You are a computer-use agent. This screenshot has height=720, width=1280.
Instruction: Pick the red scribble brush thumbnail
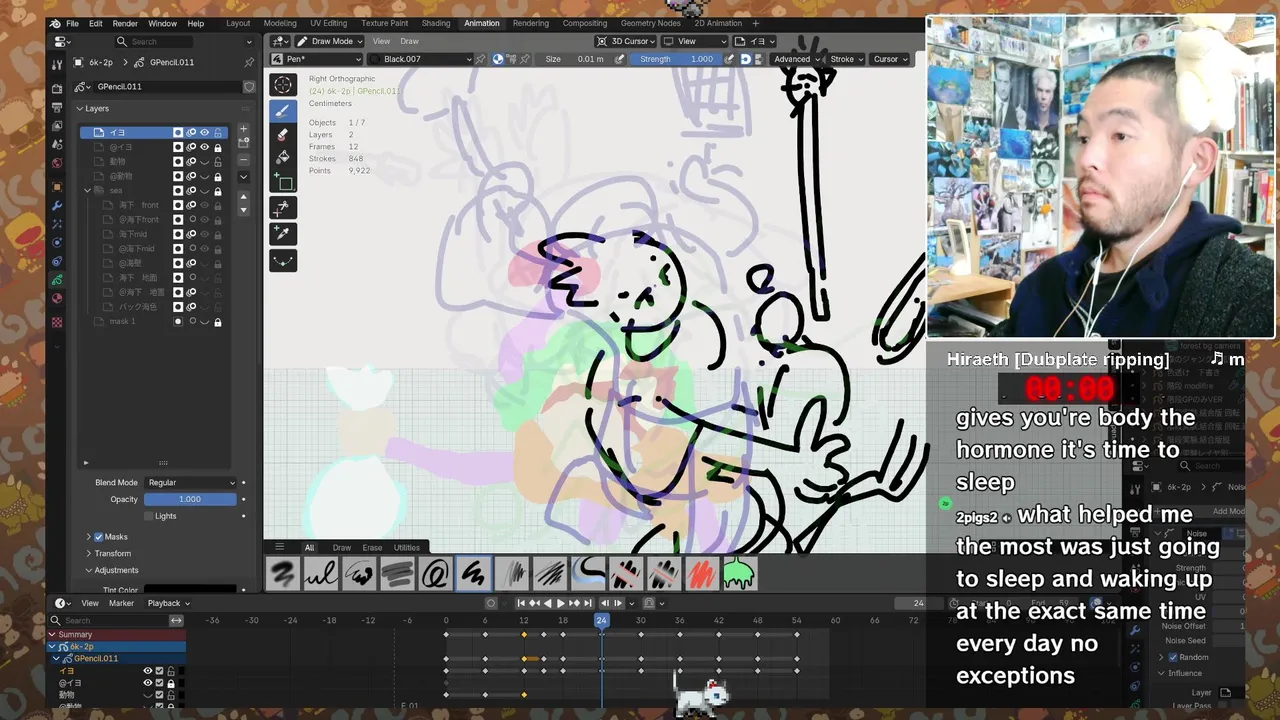click(701, 573)
